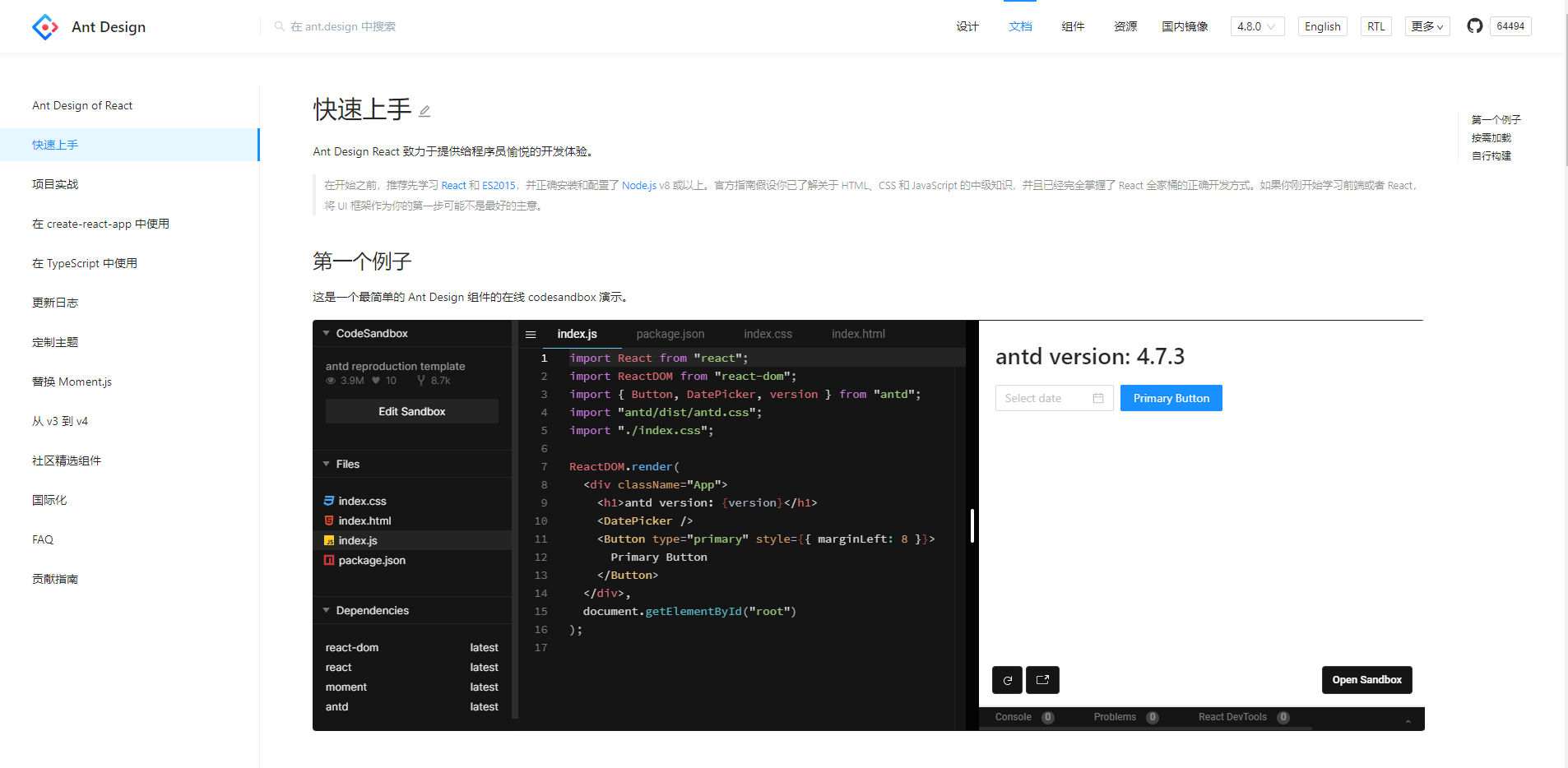Collapse the Dependencies section
Image resolution: width=1568 pixels, height=768 pixels.
click(327, 610)
